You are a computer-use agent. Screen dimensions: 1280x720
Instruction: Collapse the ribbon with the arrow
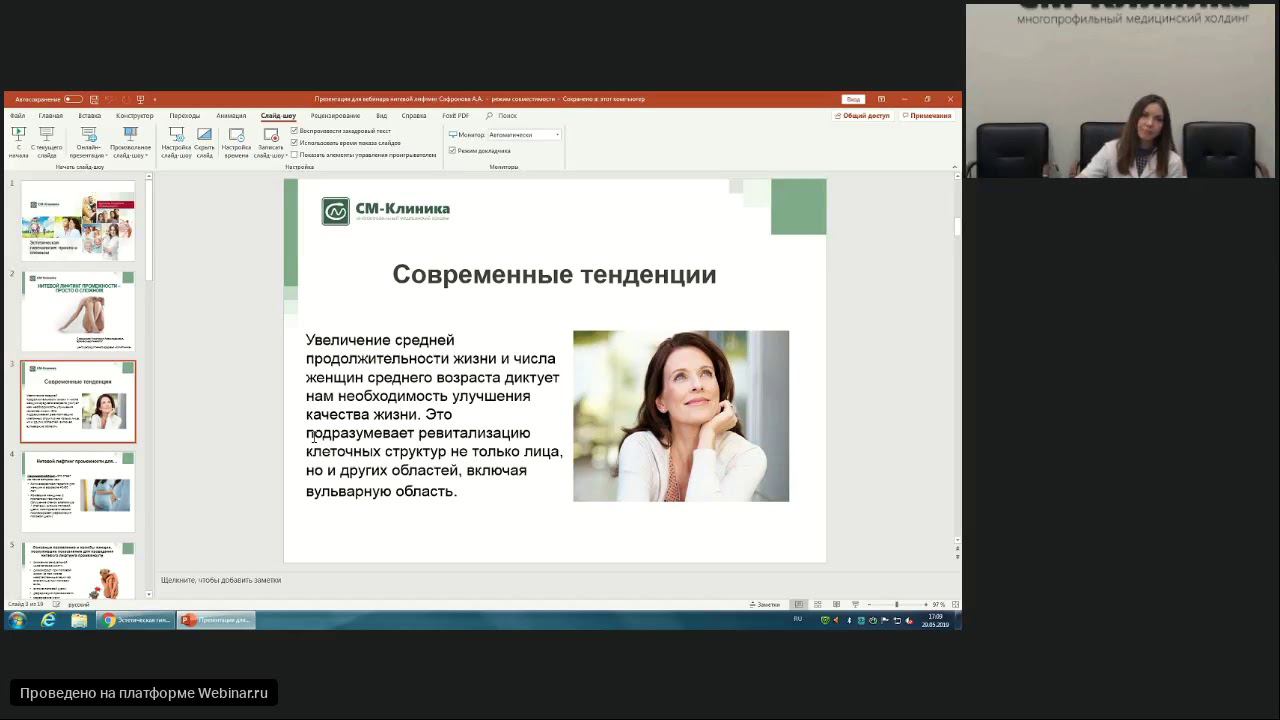954,167
